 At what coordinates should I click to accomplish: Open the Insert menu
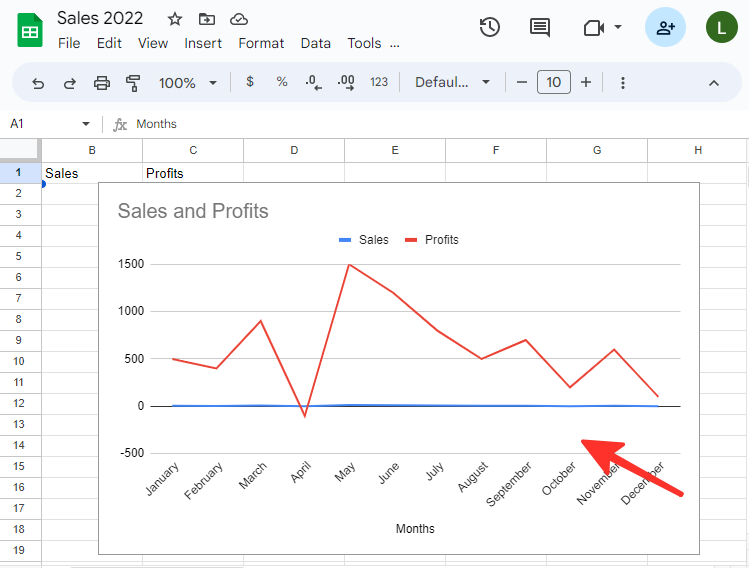(203, 43)
